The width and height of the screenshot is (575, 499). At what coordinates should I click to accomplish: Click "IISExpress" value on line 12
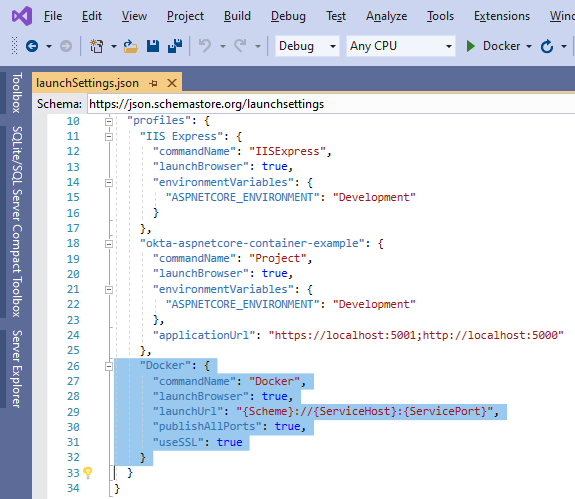[x=287, y=151]
